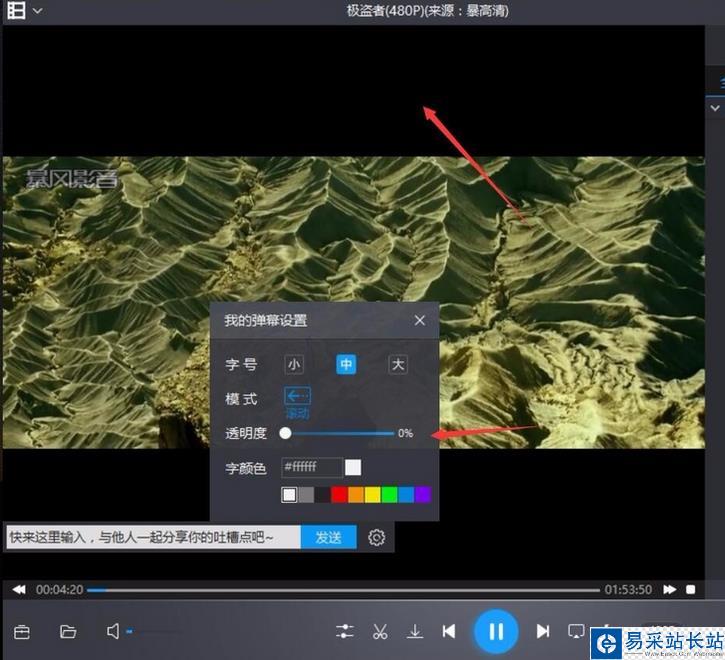Mute the speaker volume
725x660 pixels.
[113, 631]
